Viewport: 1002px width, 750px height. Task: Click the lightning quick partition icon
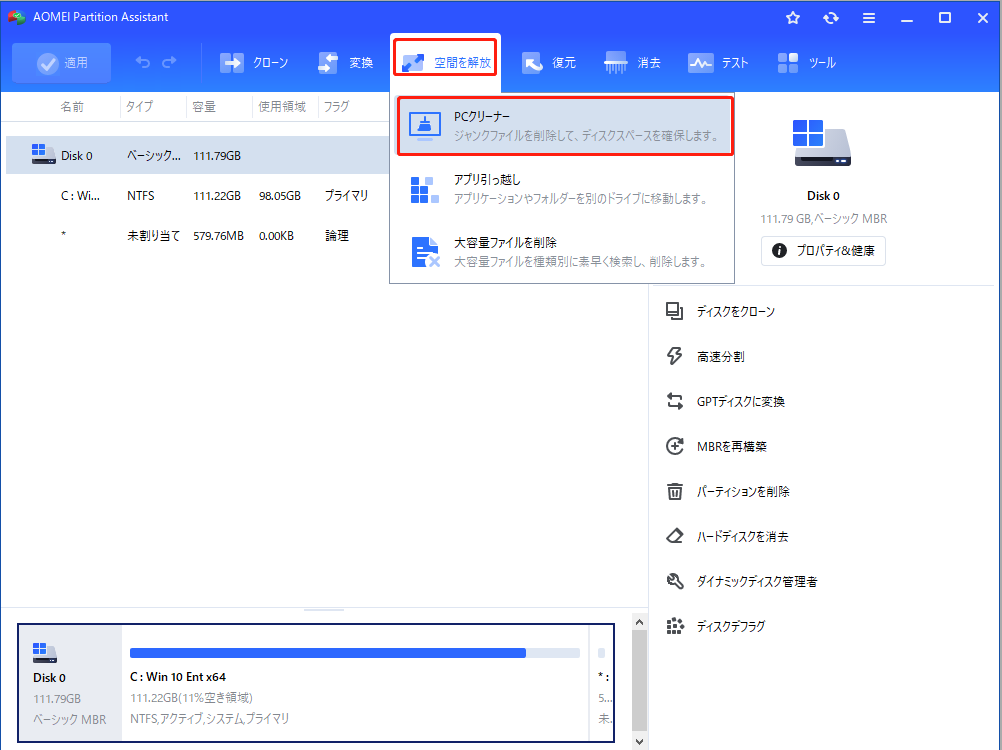point(675,356)
